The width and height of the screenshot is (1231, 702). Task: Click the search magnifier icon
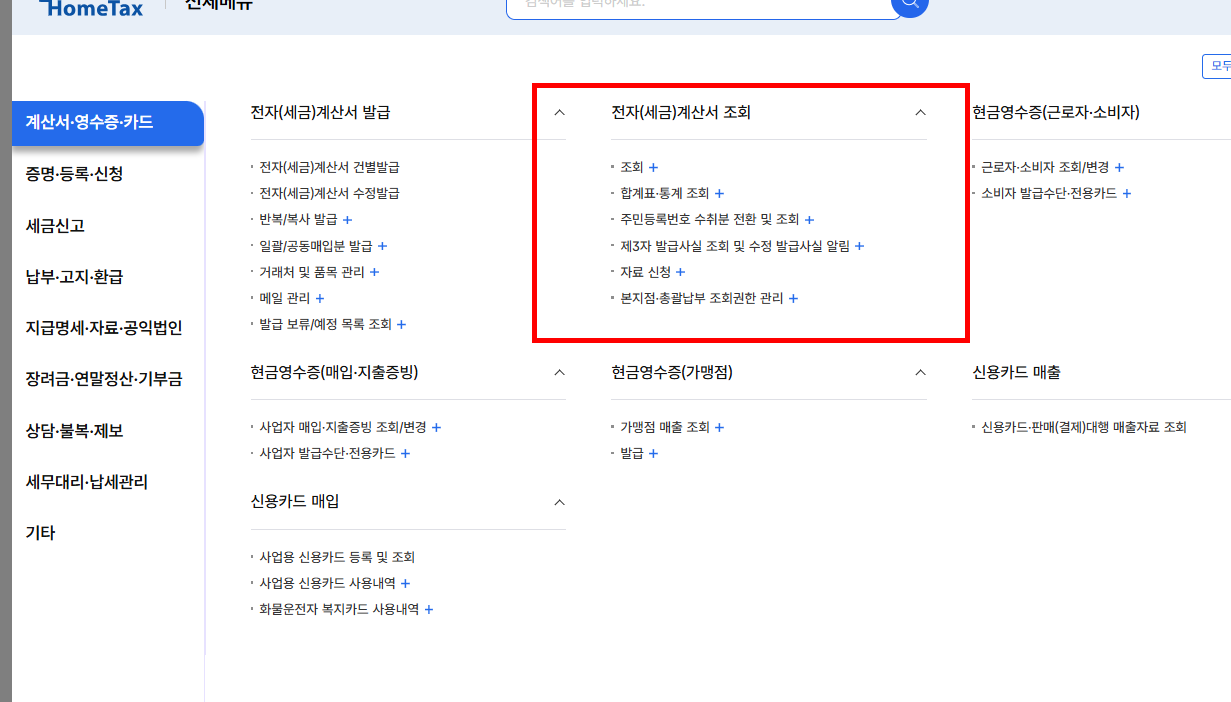pos(909,5)
